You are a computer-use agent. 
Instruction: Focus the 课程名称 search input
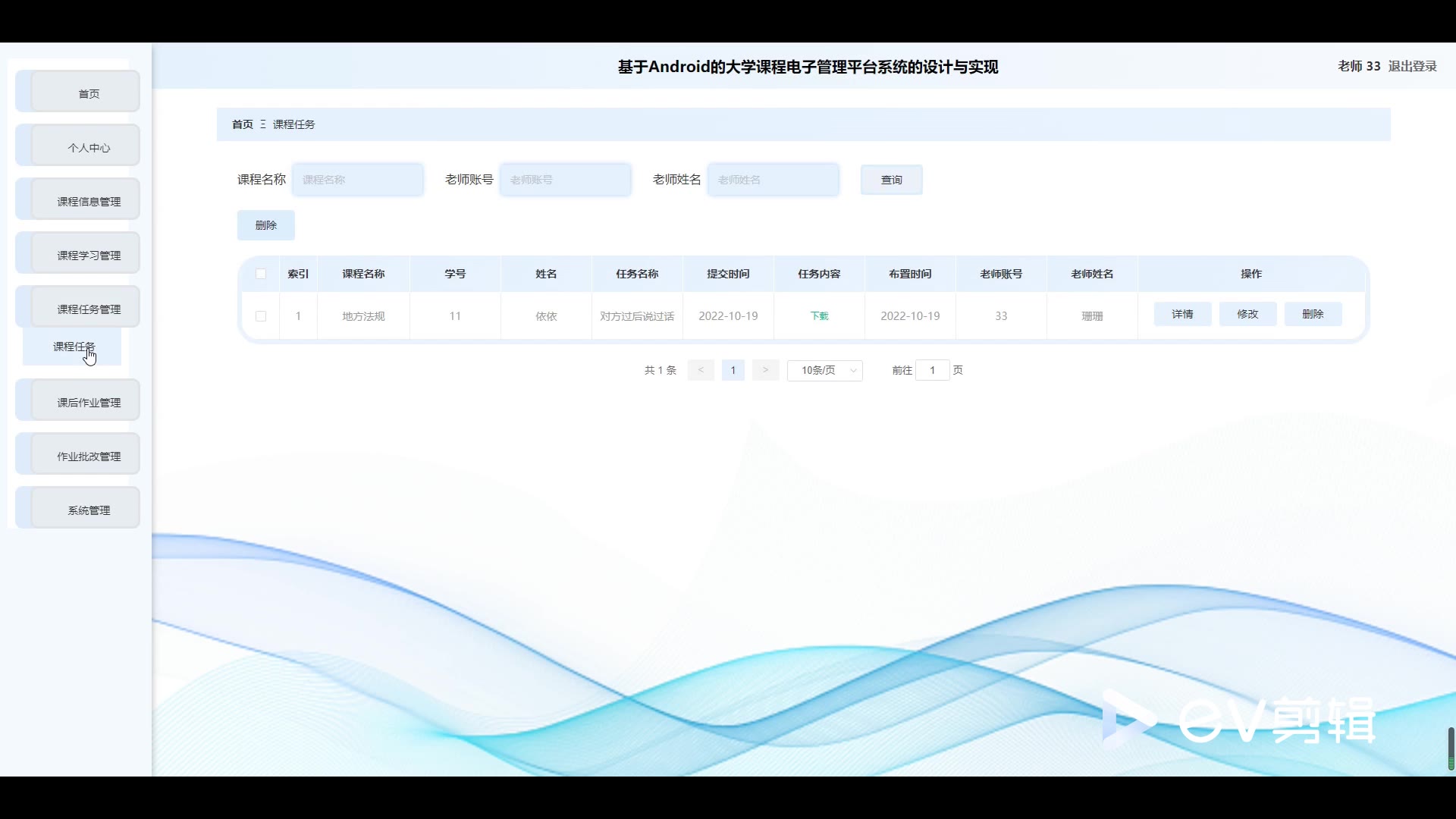pyautogui.click(x=358, y=180)
